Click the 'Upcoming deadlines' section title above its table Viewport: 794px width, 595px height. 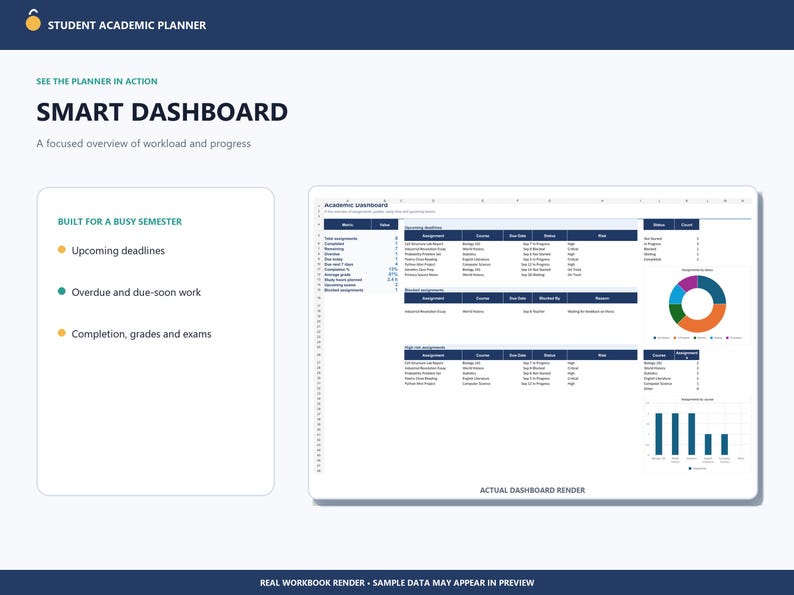tap(423, 228)
